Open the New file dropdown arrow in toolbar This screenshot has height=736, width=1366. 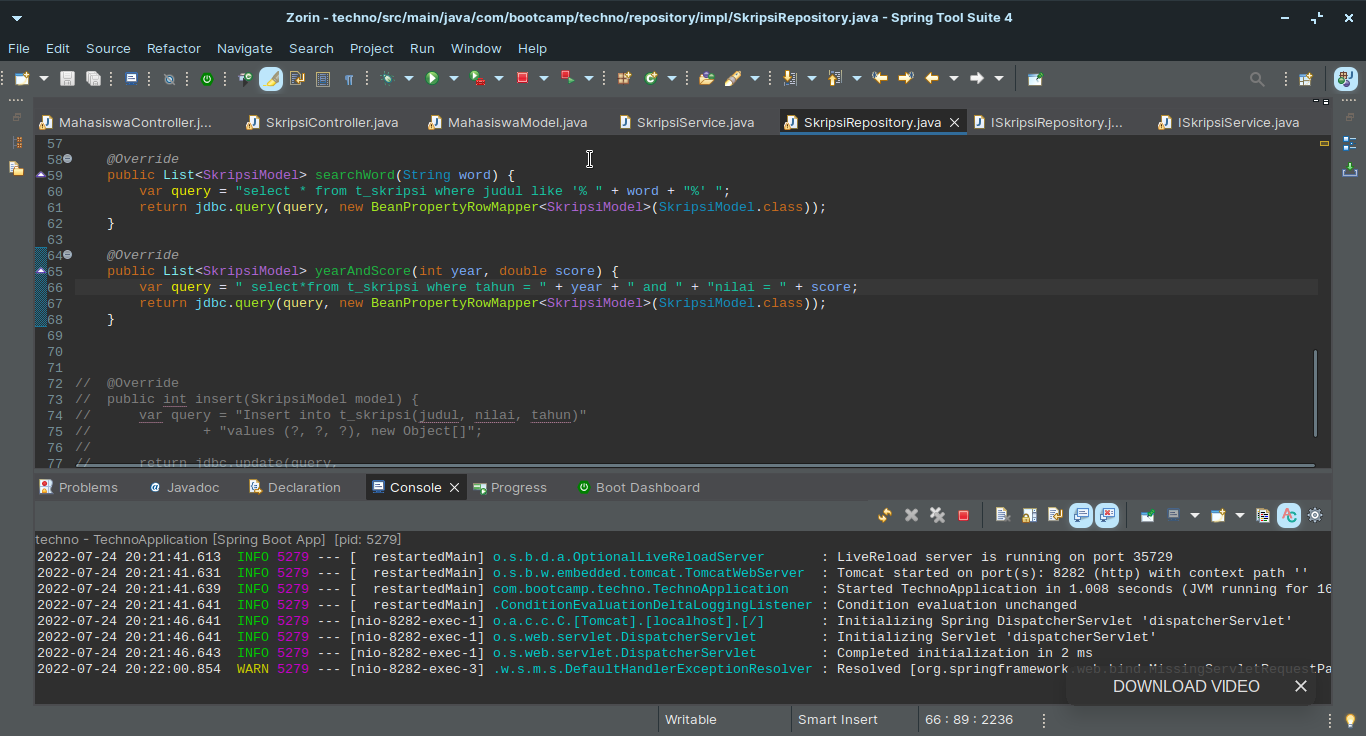pos(43,78)
